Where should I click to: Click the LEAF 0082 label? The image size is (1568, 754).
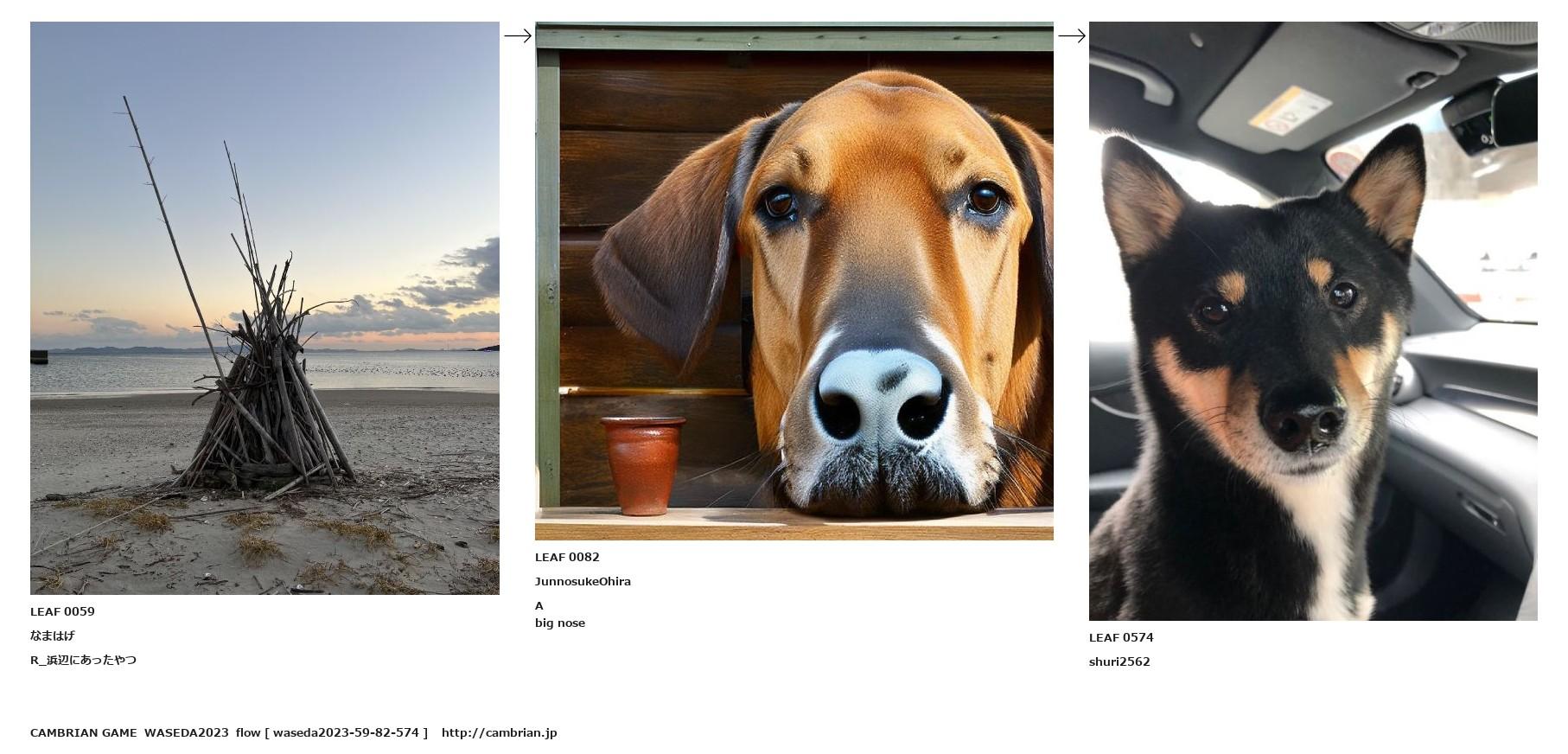tap(567, 557)
